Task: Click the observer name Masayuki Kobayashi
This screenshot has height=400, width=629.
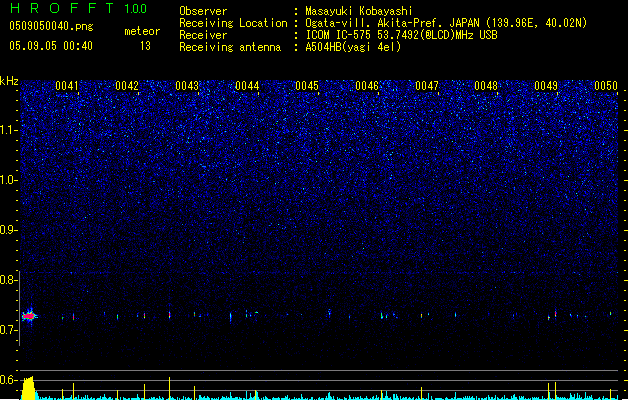Action: click(359, 11)
